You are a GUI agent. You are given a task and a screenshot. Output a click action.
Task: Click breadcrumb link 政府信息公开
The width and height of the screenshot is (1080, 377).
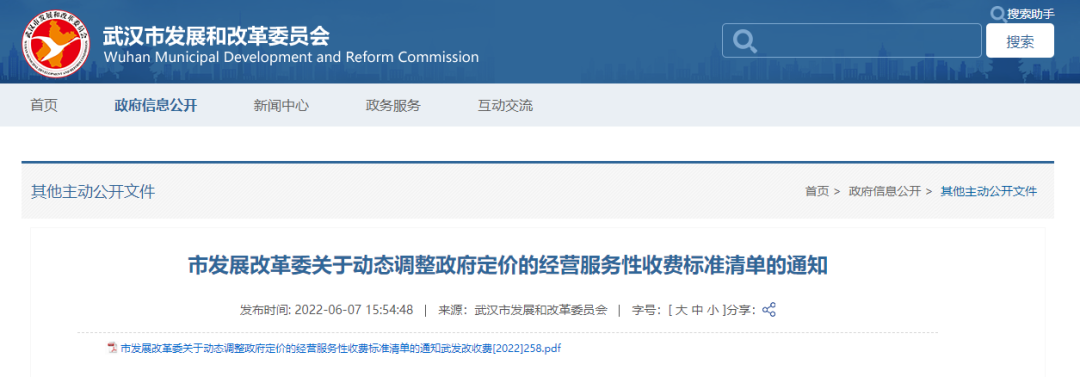point(885,192)
